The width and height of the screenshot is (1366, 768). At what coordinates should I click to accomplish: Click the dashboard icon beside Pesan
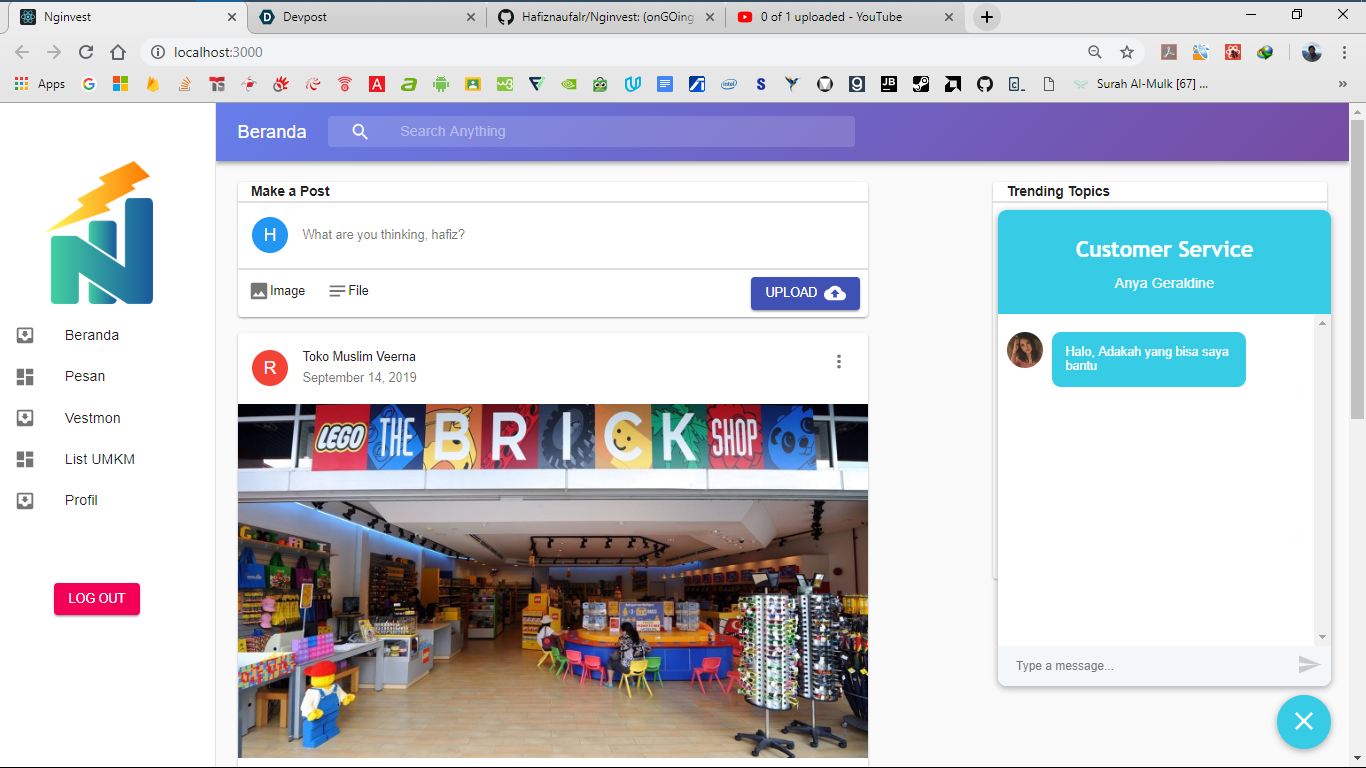[25, 377]
